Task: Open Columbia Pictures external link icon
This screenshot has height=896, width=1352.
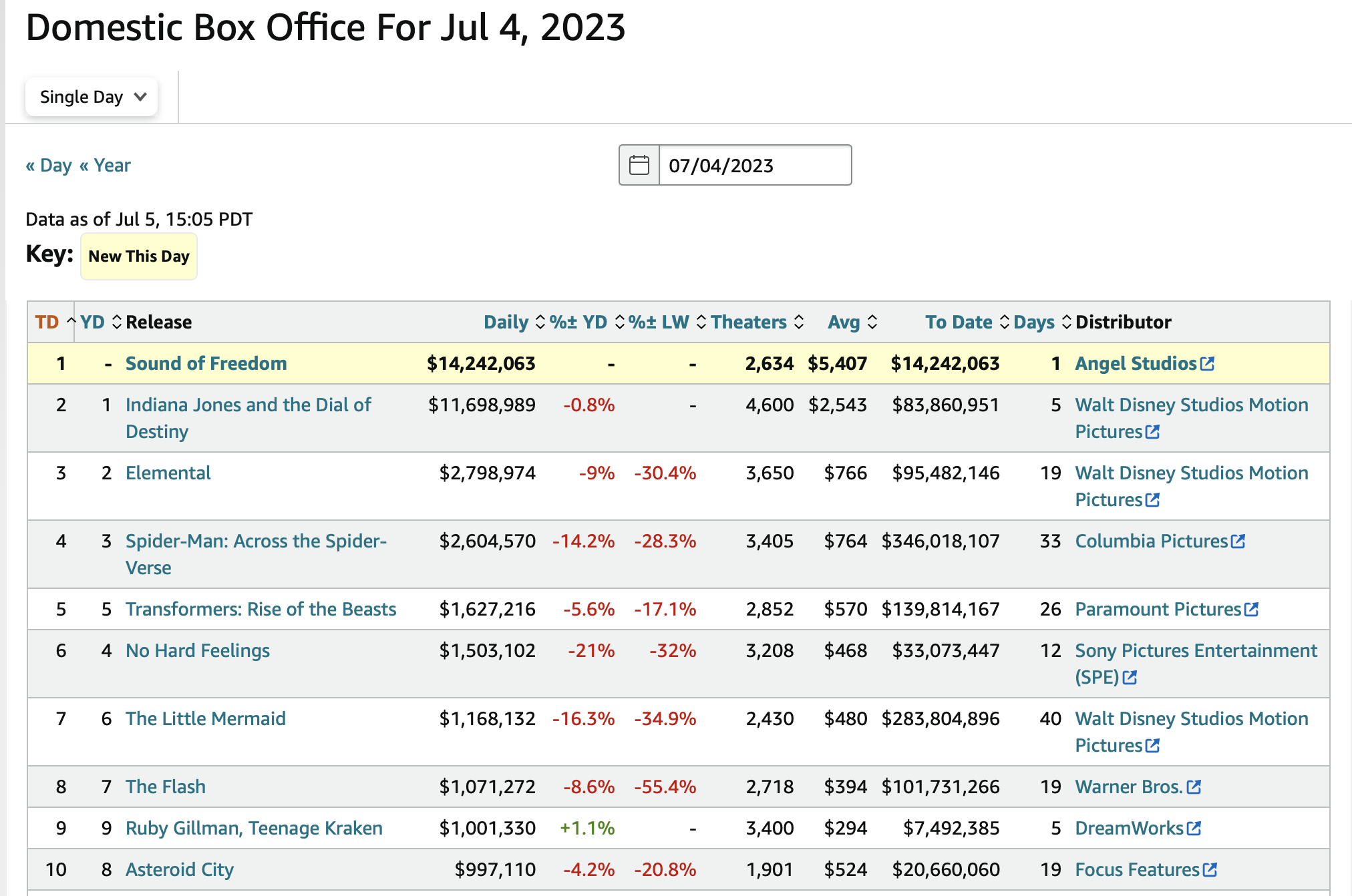Action: [x=1238, y=541]
